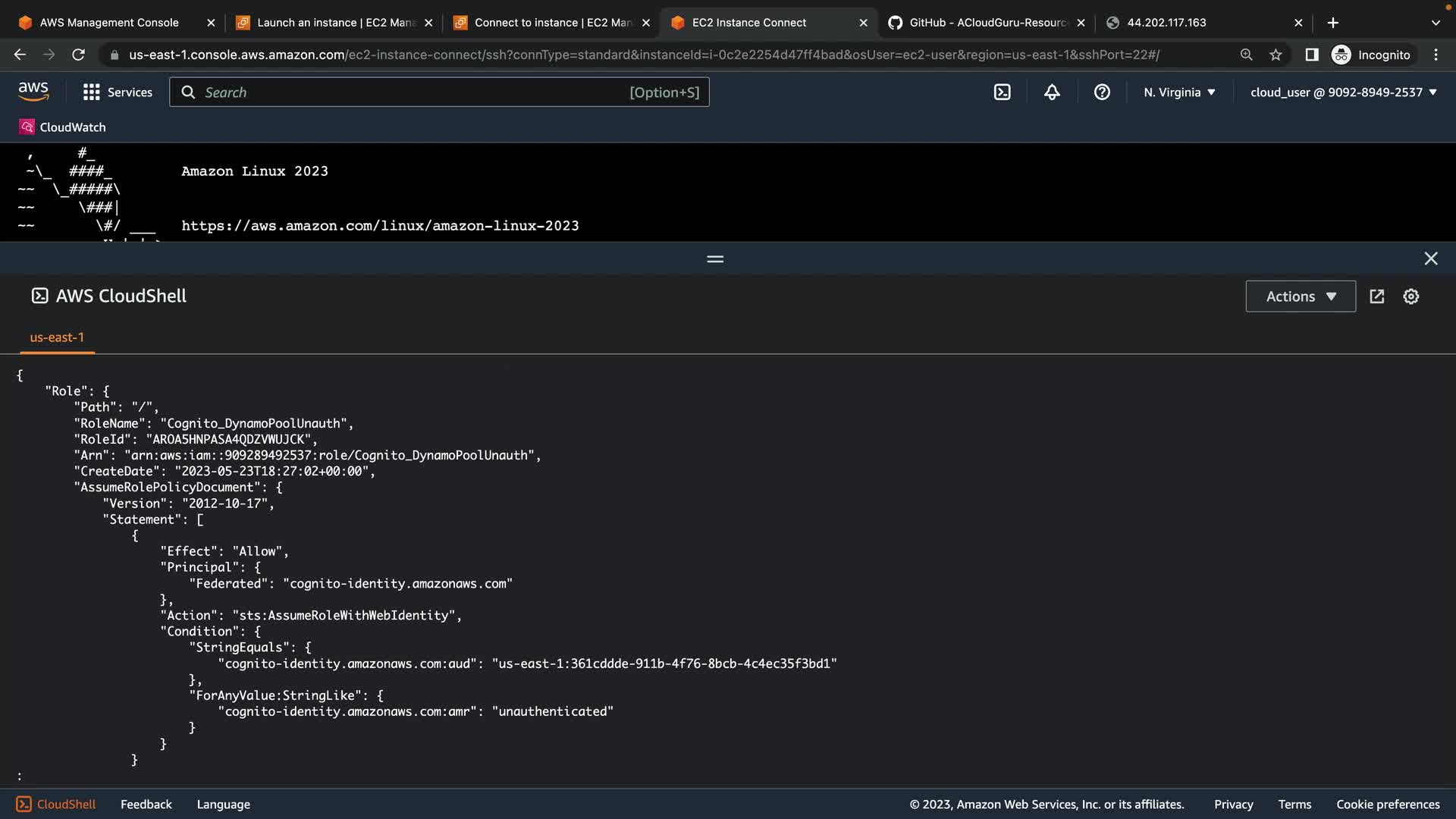Bookmark this page with the star icon
This screenshot has width=1456, height=819.
click(1276, 55)
